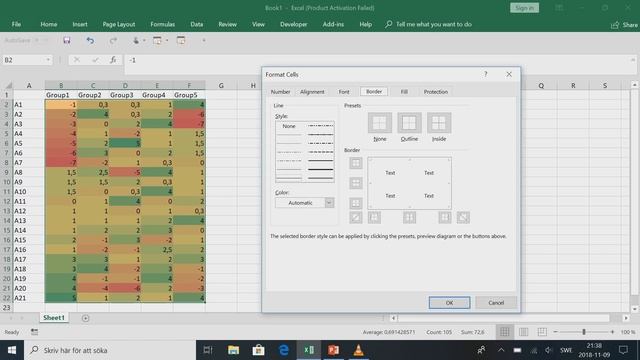640x360 pixels.
Task: Apply the inside horizontal border button
Action: [356, 183]
